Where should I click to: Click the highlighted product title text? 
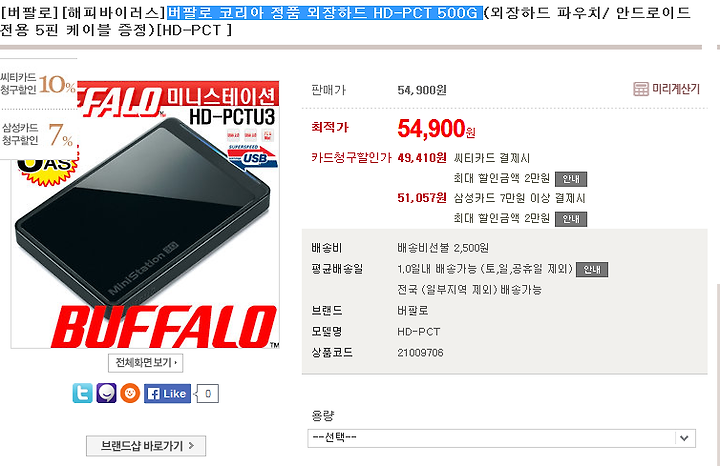325,12
